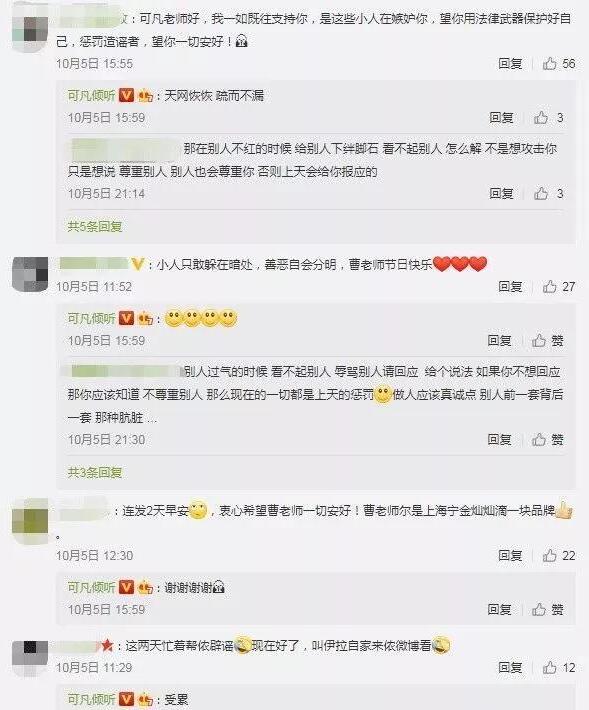Reply to the 12:30 comment via 回复

(x=510, y=555)
